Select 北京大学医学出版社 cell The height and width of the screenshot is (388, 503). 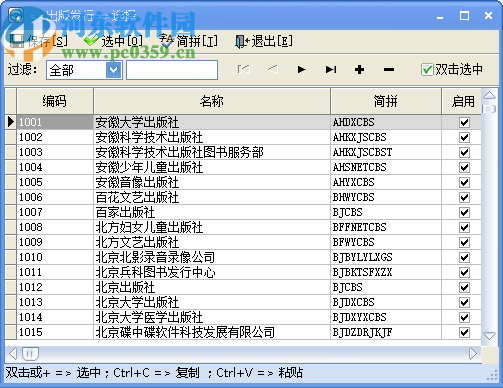point(212,317)
